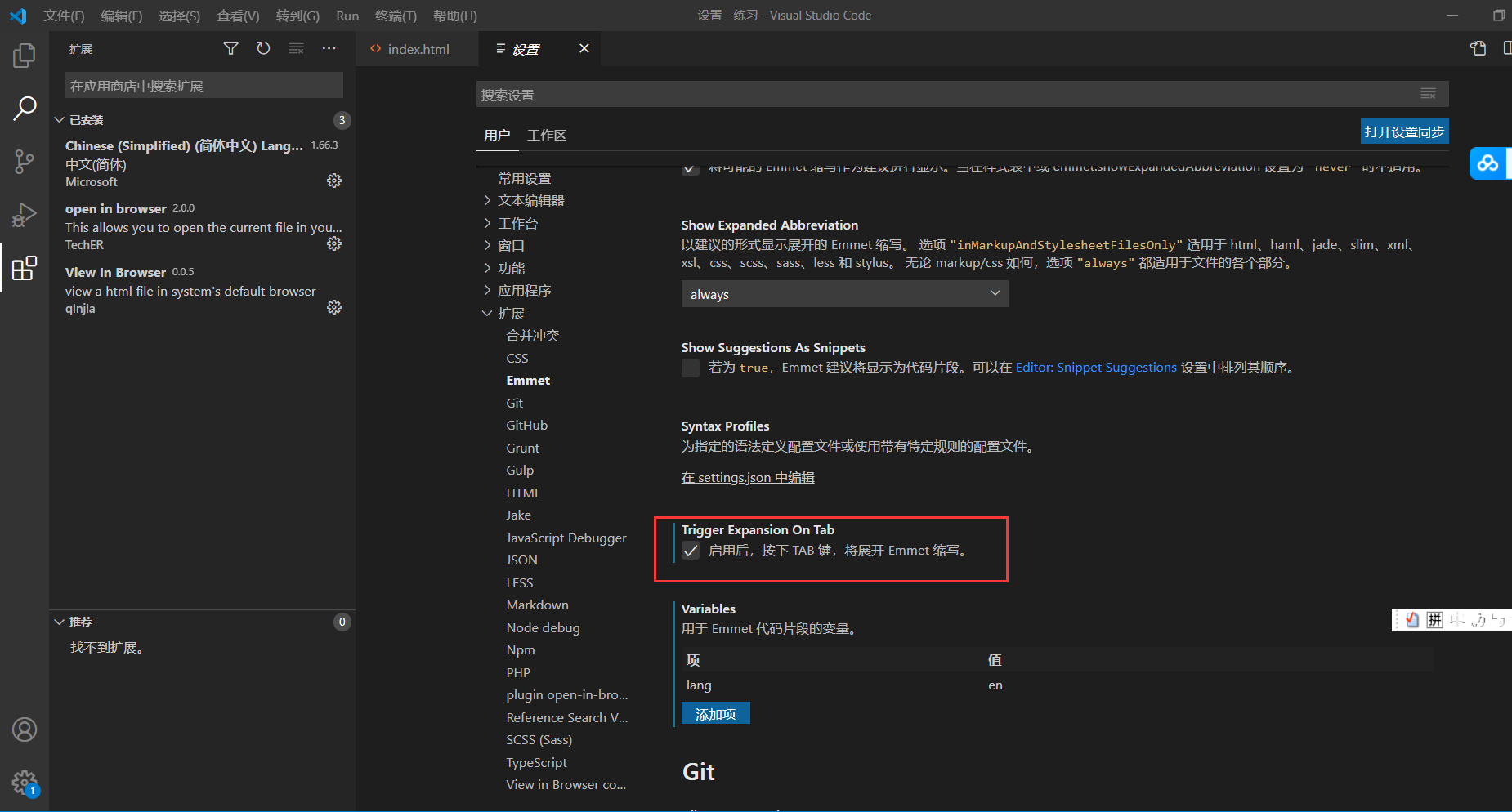Screen dimensions: 1512x812
Task: Open the Run menu
Action: 347,16
